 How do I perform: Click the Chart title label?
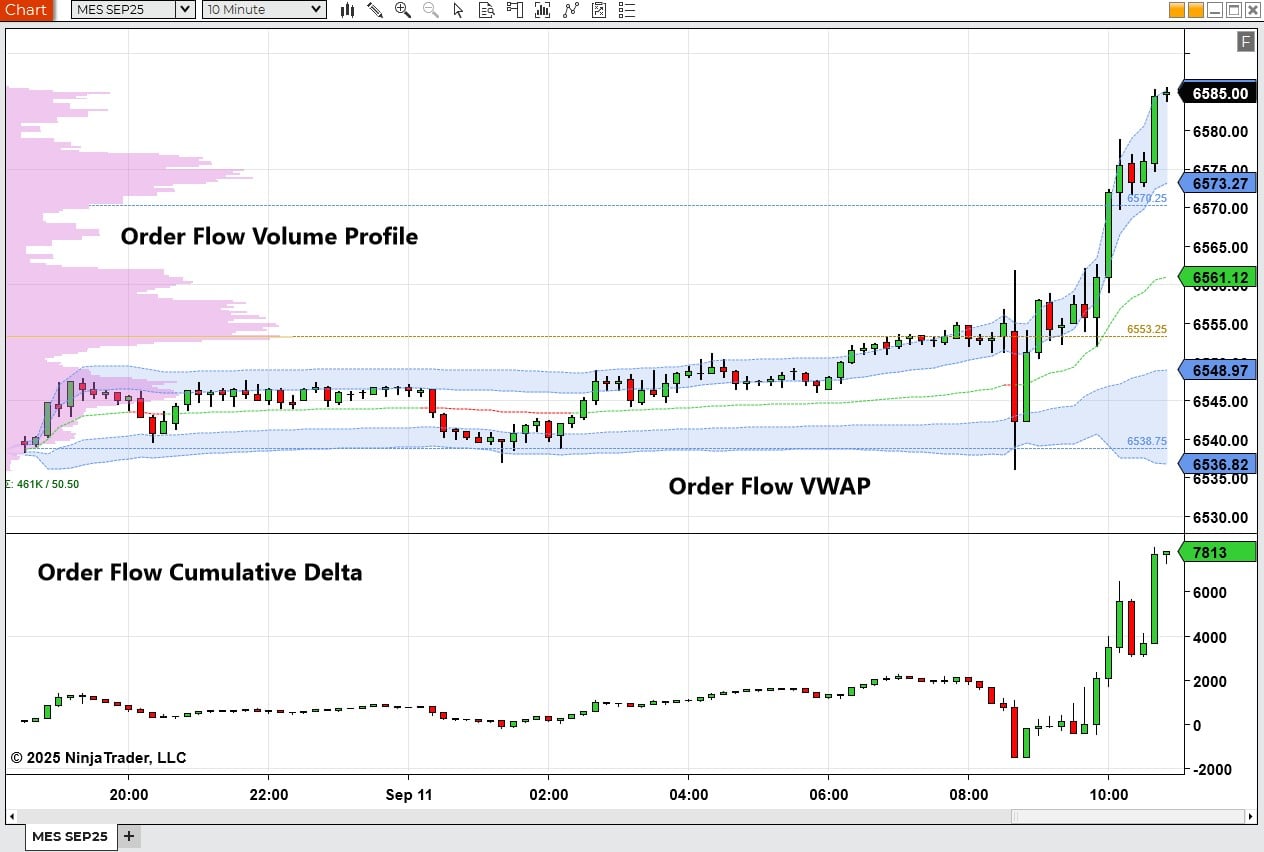pos(25,10)
